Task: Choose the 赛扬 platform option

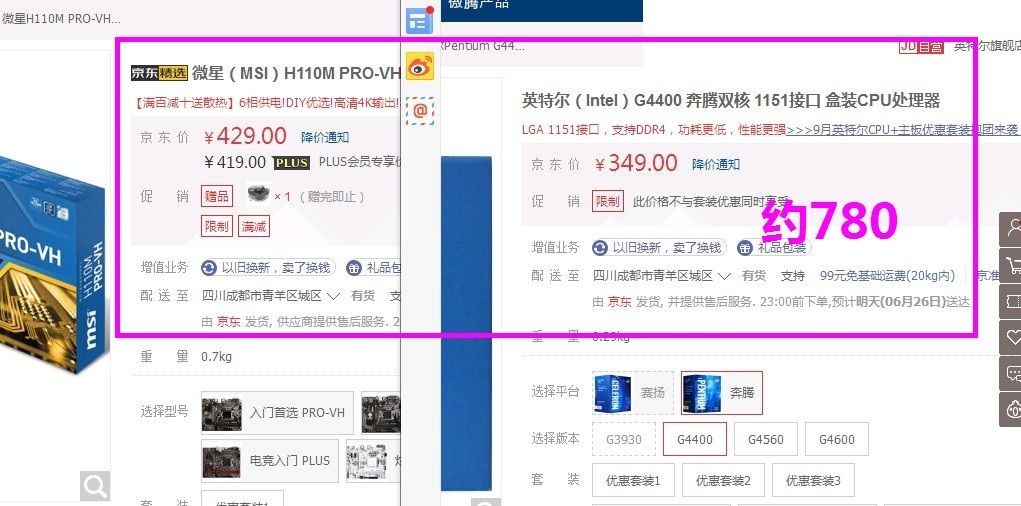Action: pyautogui.click(x=633, y=393)
